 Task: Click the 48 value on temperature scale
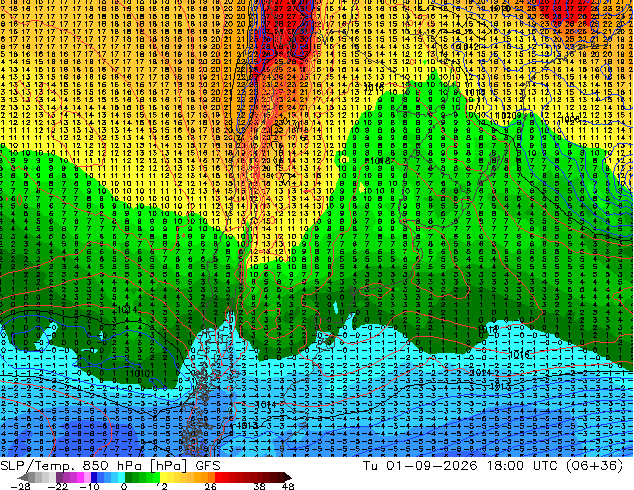(x=288, y=486)
